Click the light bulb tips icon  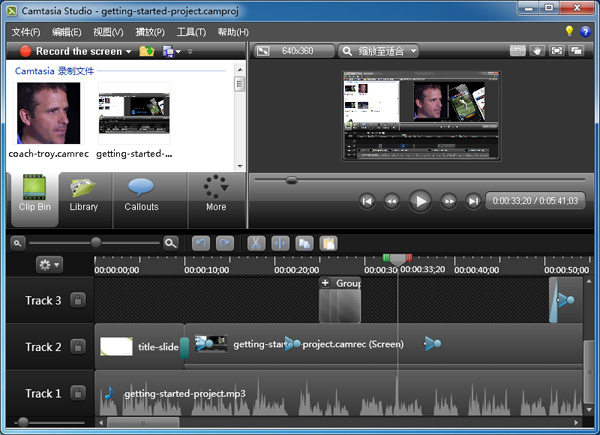coord(569,31)
